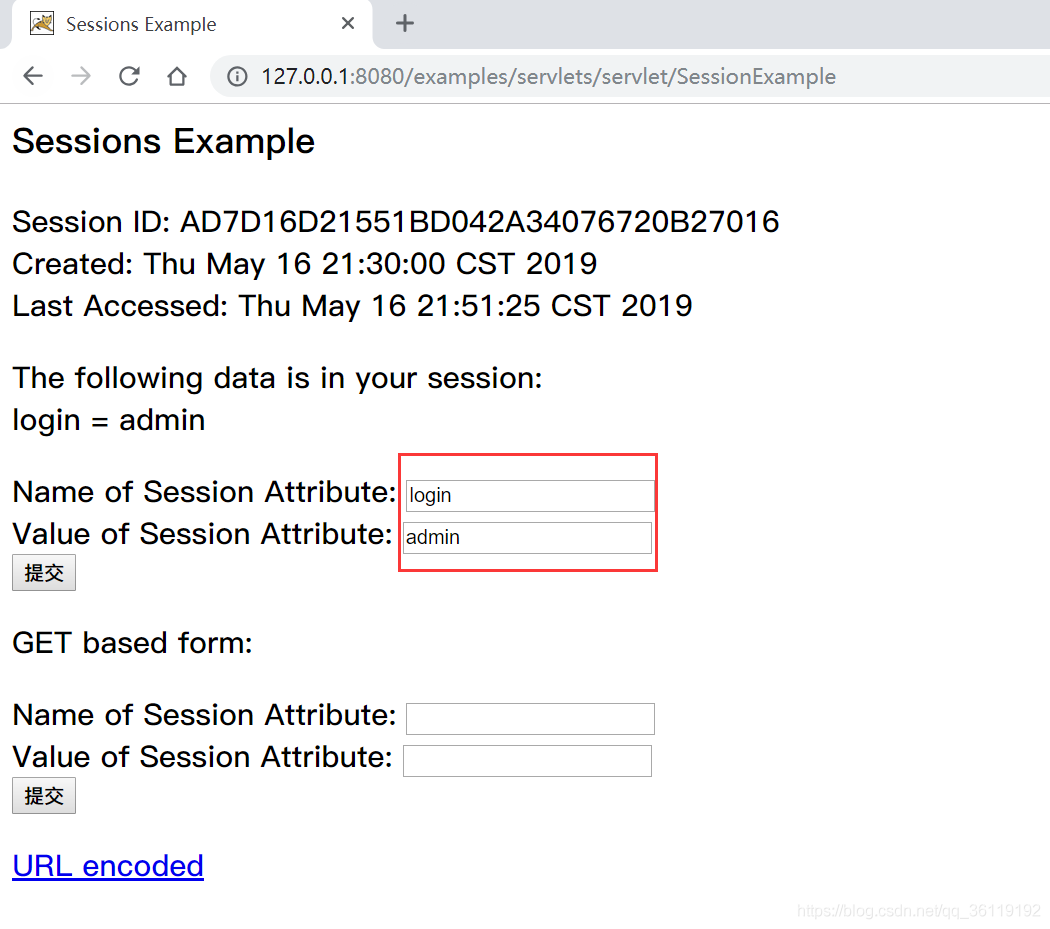Close the Sessions Example tab
1050x929 pixels.
point(347,22)
